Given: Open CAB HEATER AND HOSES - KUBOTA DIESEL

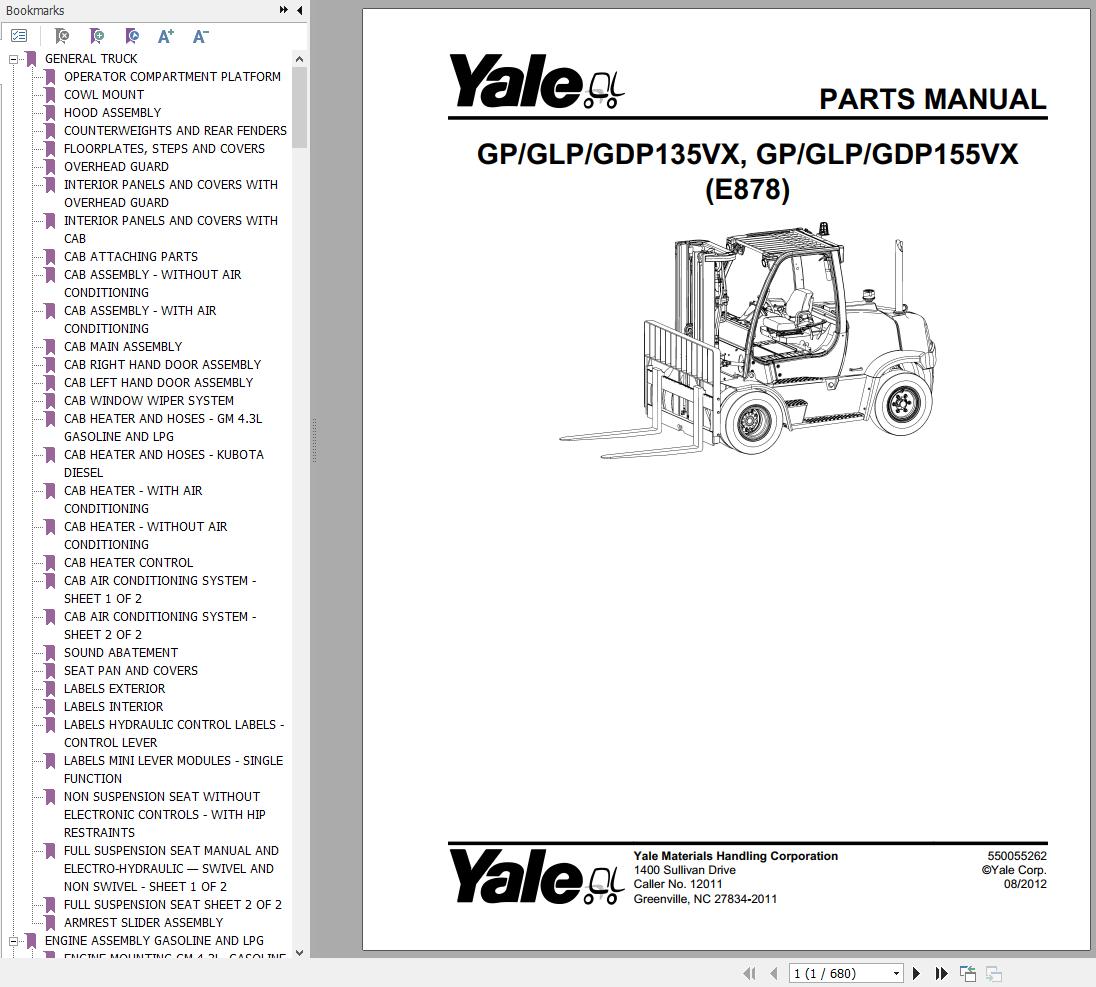Looking at the screenshot, I should click(x=164, y=463).
